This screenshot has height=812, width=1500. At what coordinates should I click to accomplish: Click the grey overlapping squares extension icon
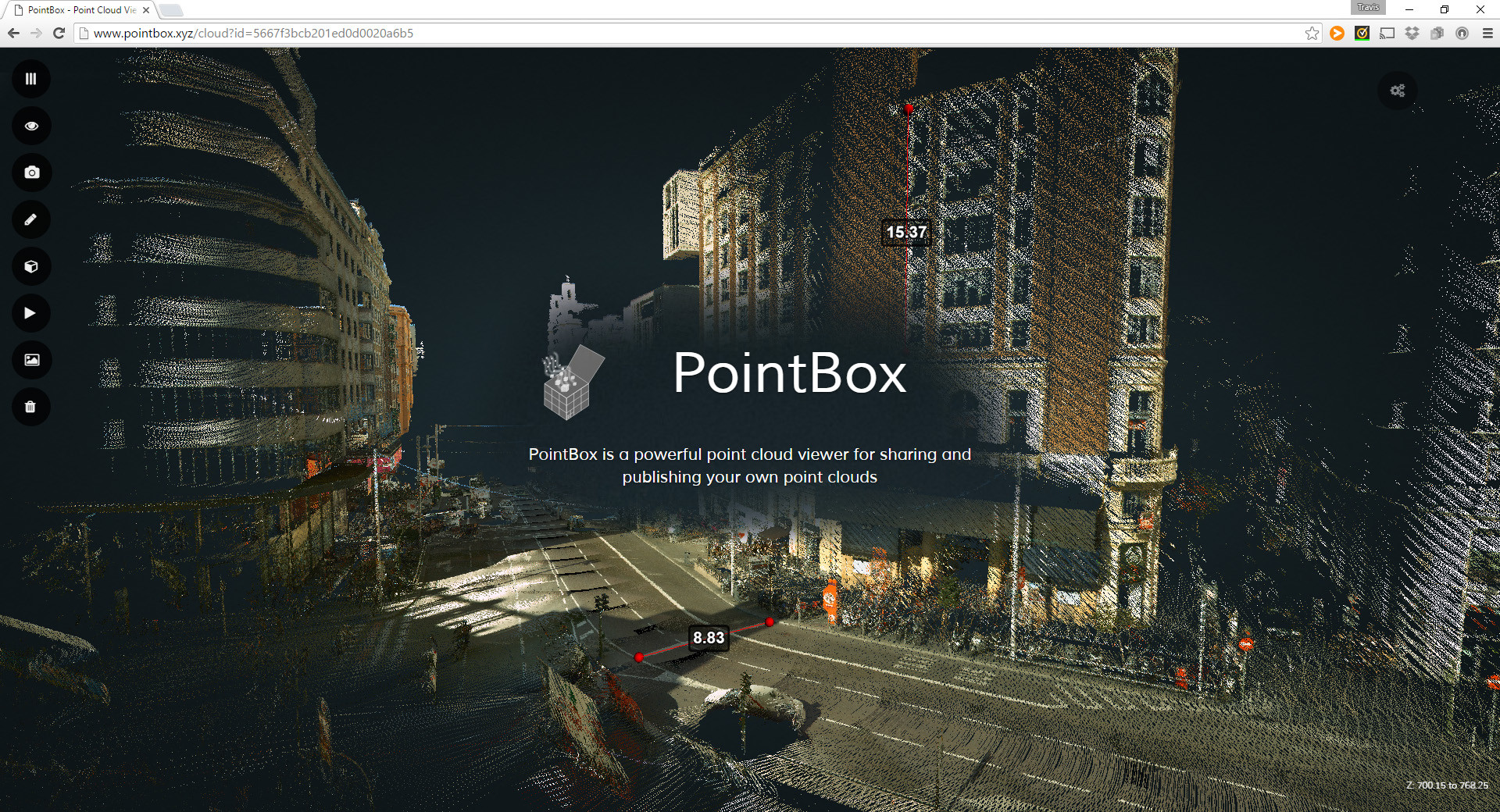tap(1437, 33)
